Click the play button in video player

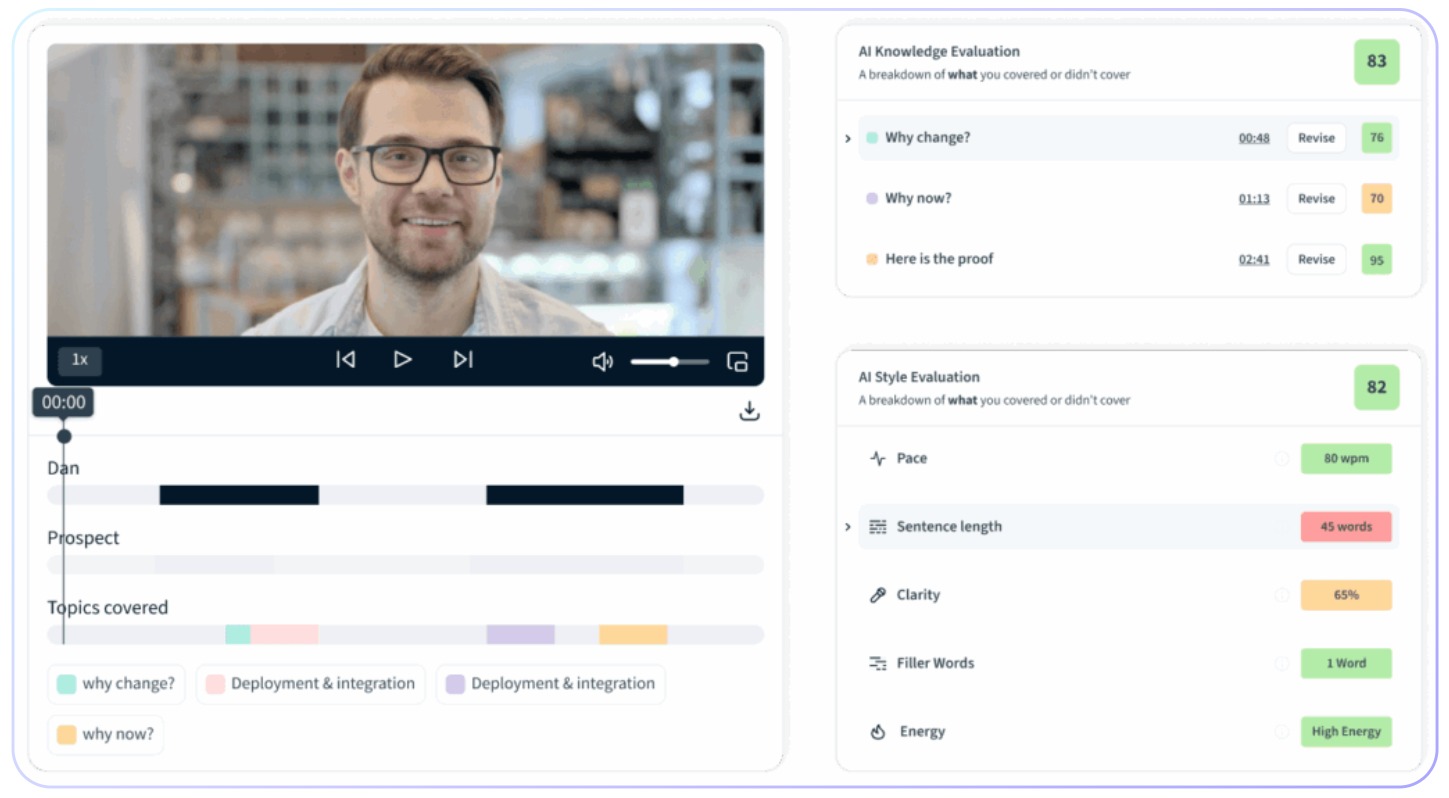point(403,360)
